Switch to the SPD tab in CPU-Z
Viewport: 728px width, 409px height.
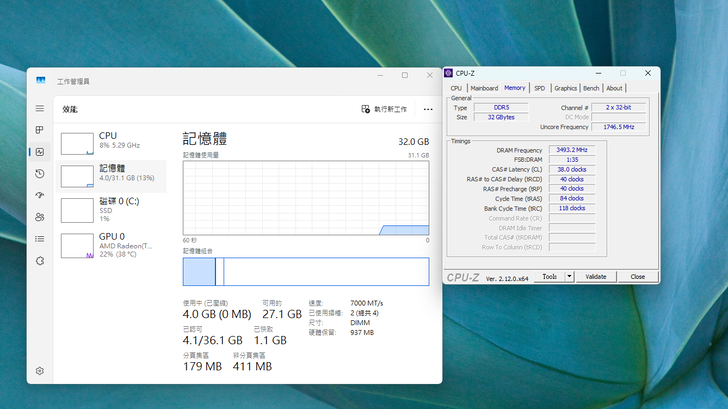[539, 88]
